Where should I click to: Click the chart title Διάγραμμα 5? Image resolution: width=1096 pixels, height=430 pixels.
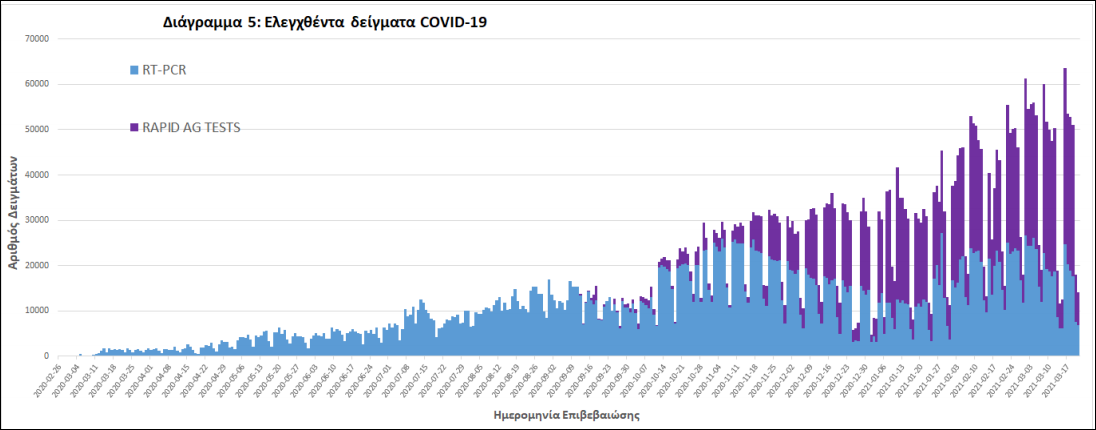(x=325, y=22)
